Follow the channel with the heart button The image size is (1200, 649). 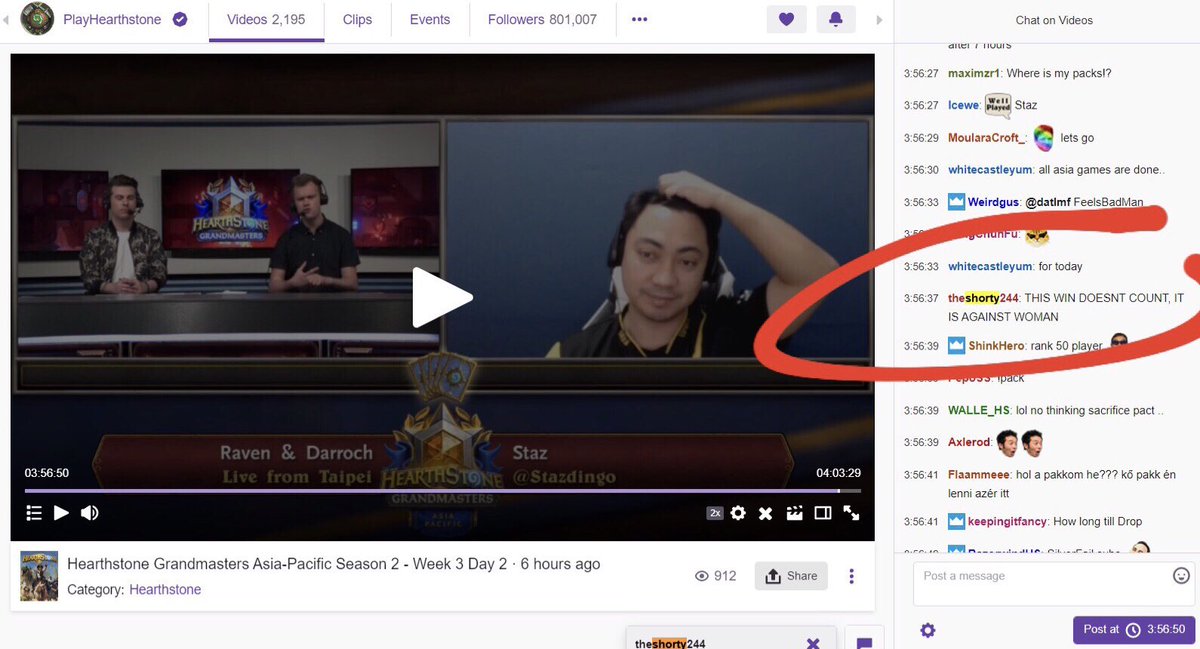tap(786, 19)
